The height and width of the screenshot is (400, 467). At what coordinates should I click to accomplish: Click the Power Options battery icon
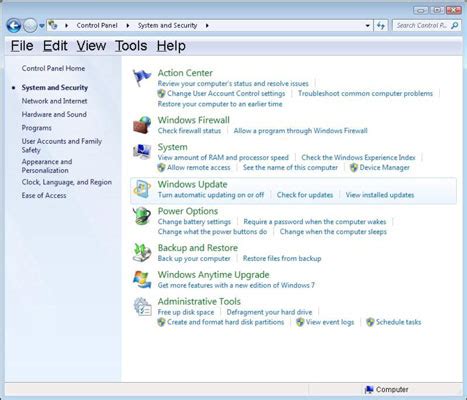[142, 216]
